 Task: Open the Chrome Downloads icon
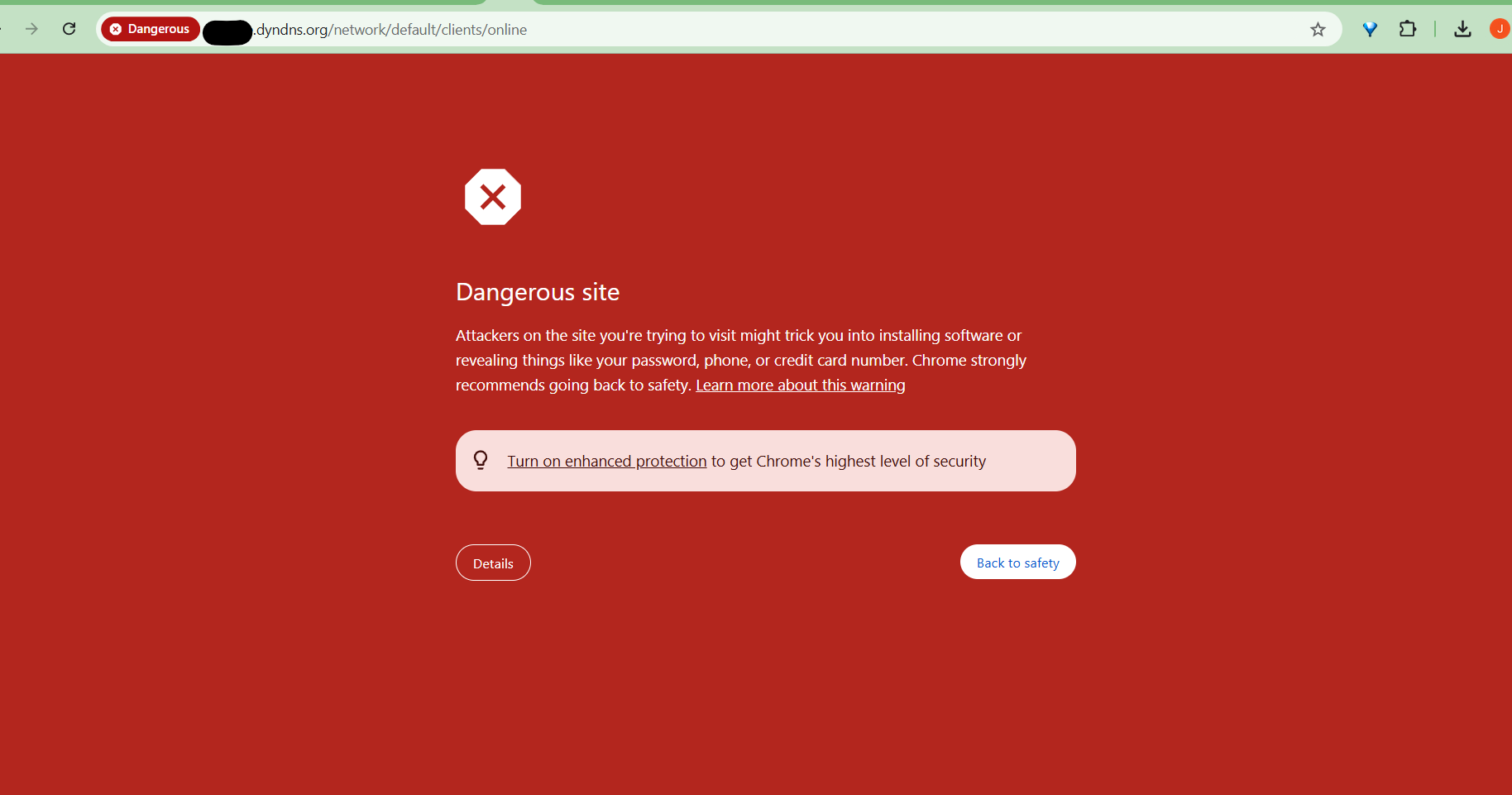[x=1462, y=29]
